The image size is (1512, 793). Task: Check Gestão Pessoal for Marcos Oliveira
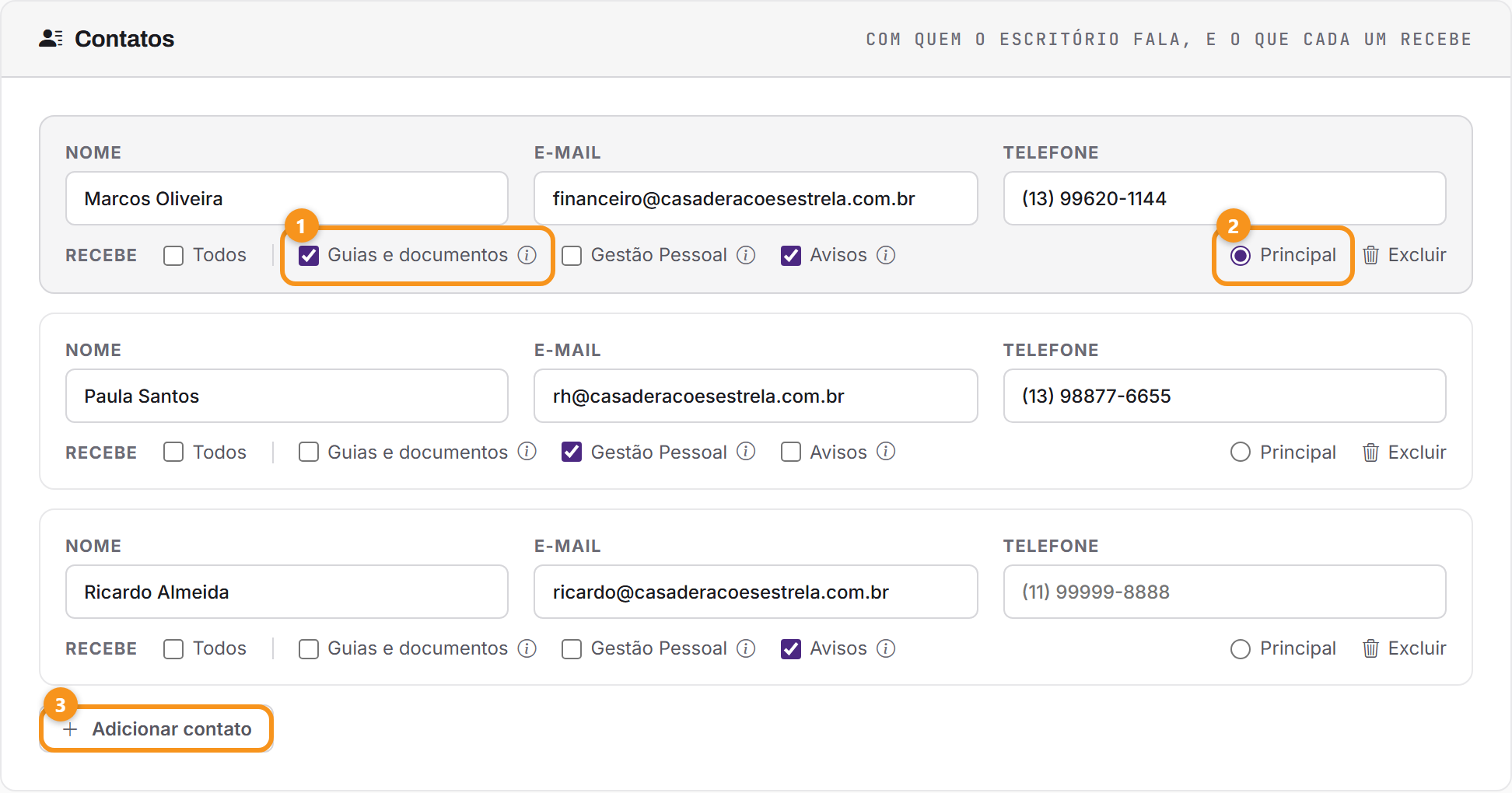click(x=572, y=256)
